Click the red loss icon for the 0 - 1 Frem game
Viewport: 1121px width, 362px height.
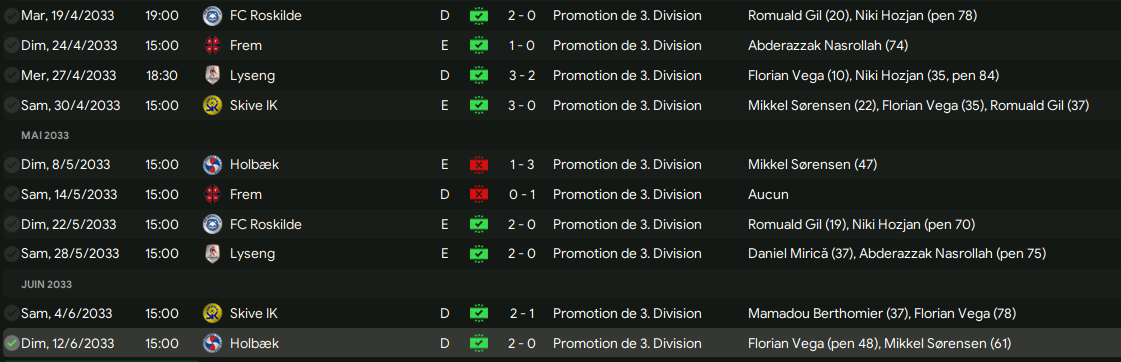point(479,195)
